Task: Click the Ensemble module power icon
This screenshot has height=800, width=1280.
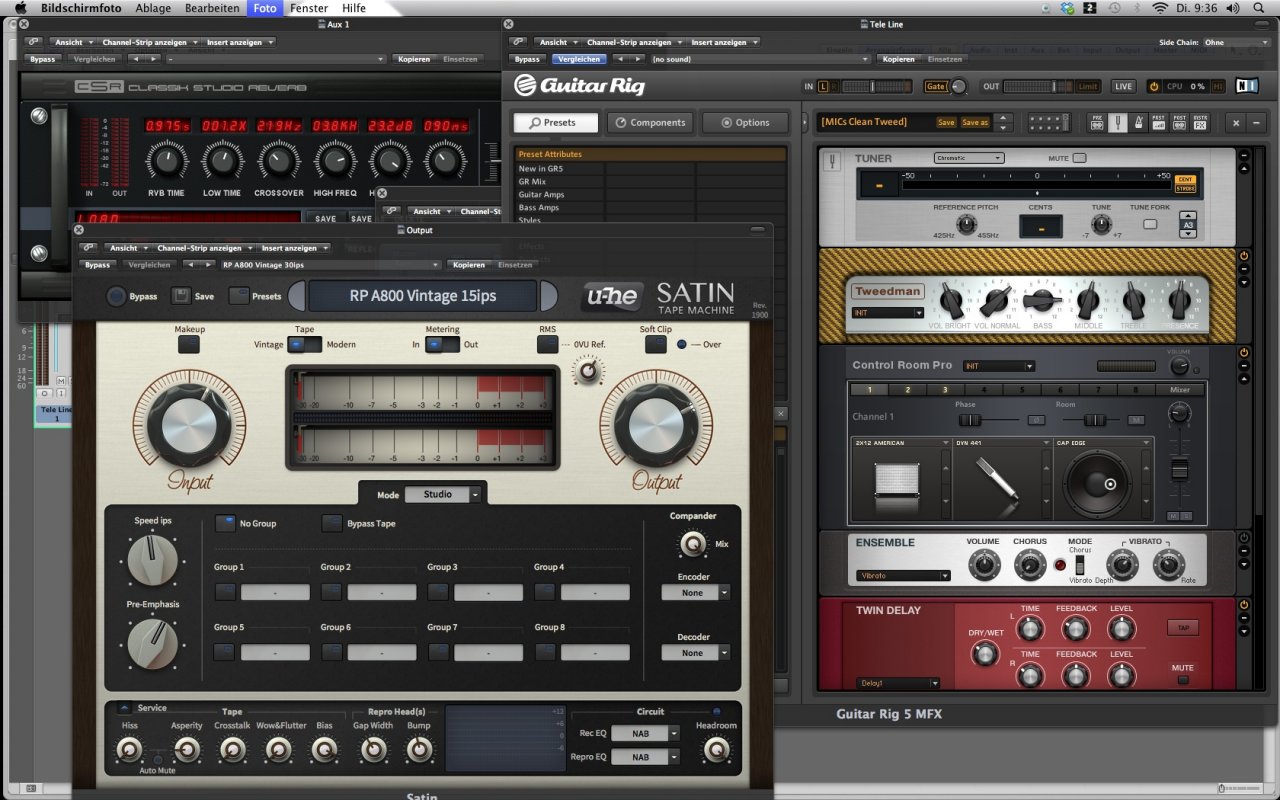Action: pos(1244,538)
